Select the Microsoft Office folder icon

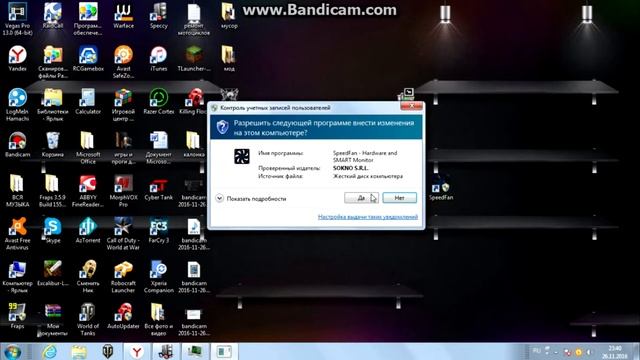[x=88, y=147]
